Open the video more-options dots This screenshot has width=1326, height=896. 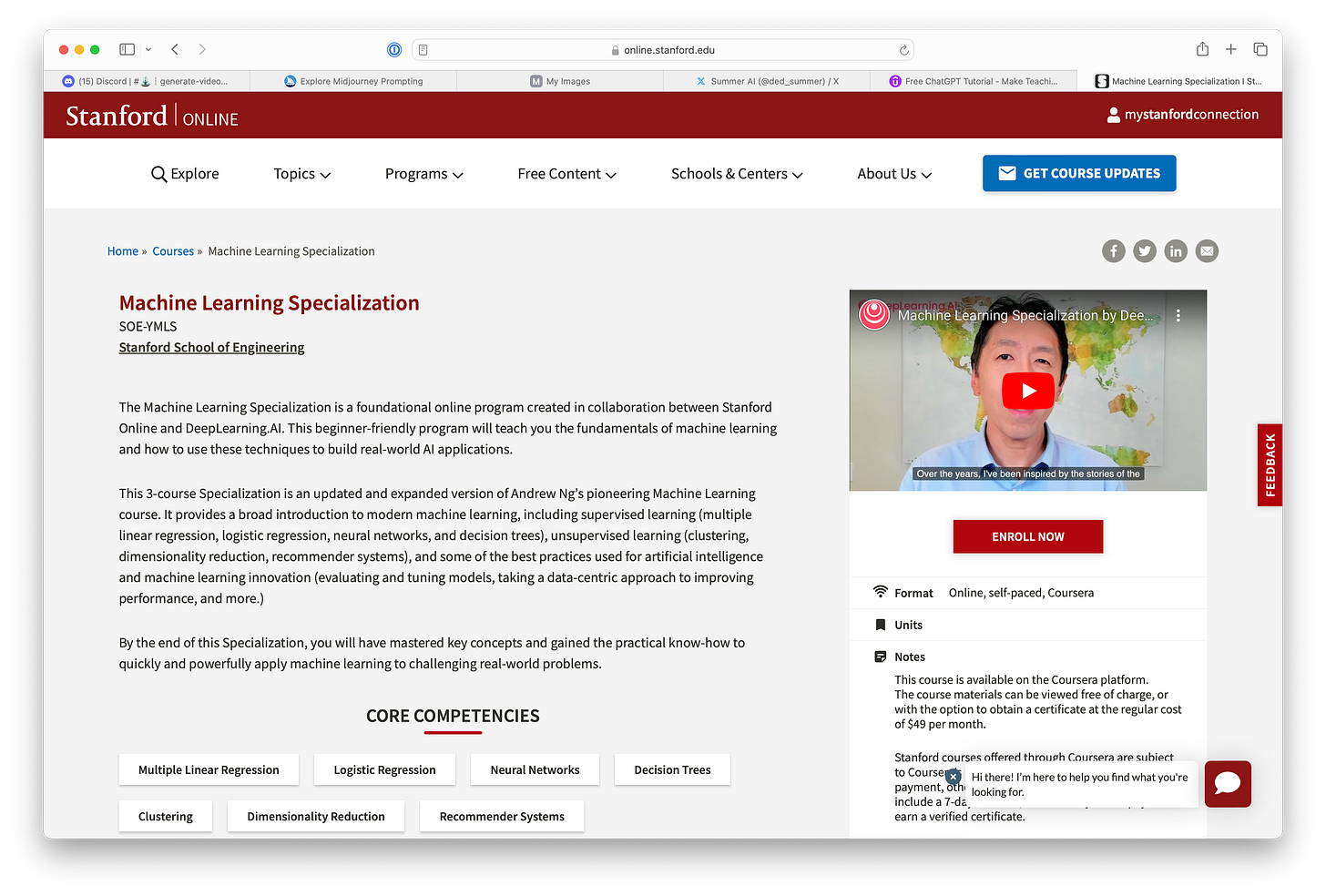coord(1178,315)
